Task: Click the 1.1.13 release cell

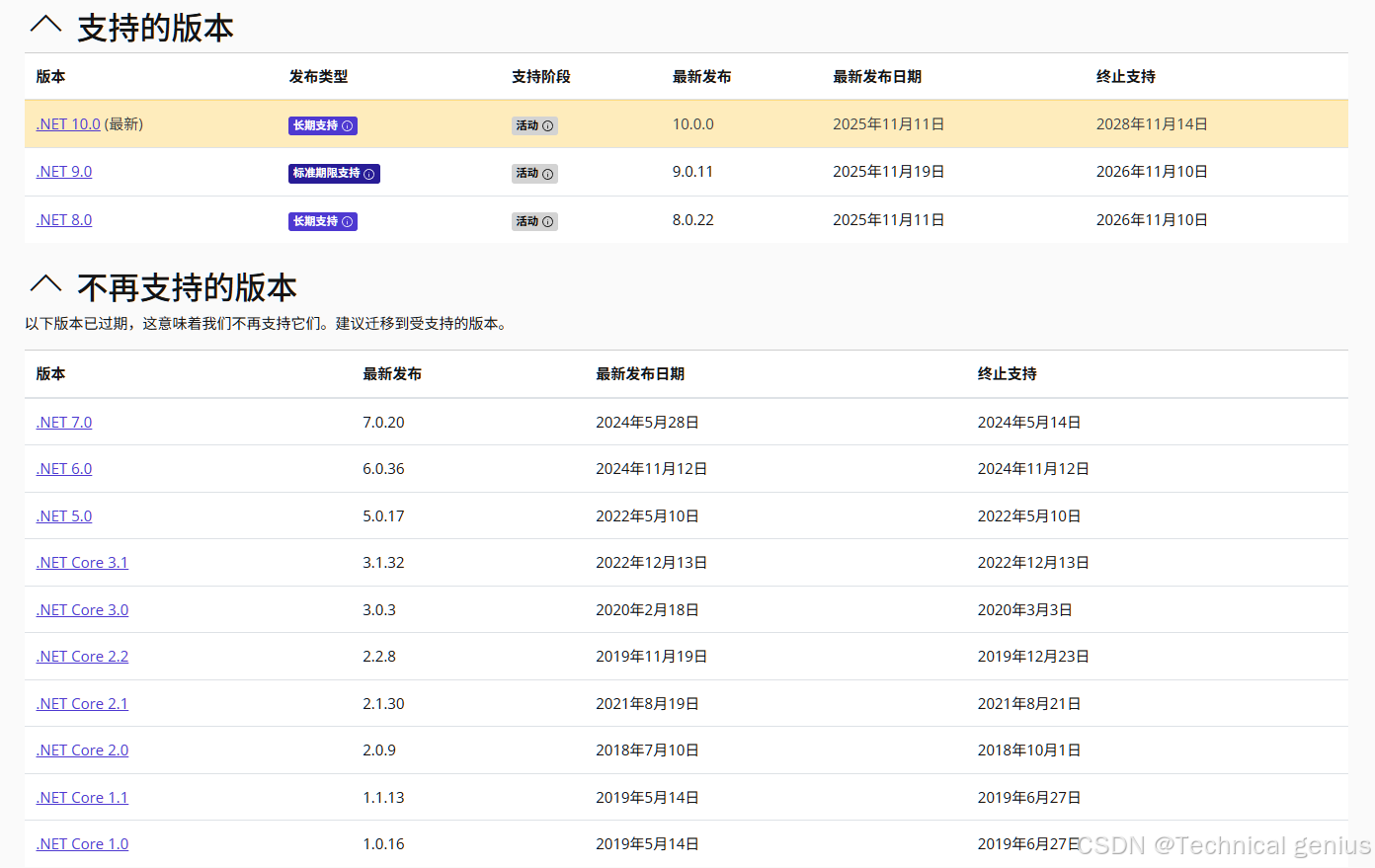Action: click(383, 798)
